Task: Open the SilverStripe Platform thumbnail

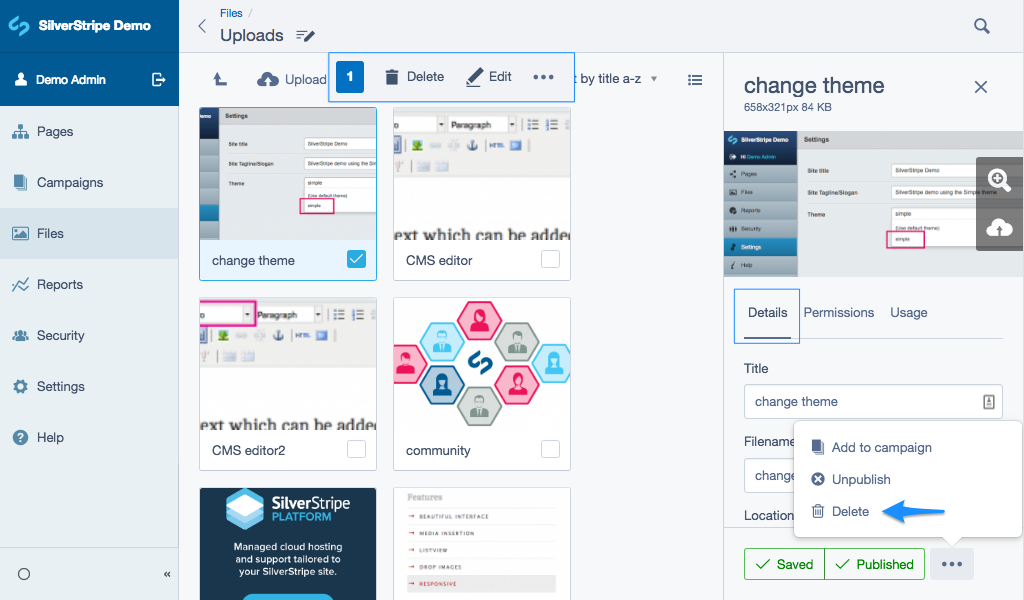Action: 288,543
